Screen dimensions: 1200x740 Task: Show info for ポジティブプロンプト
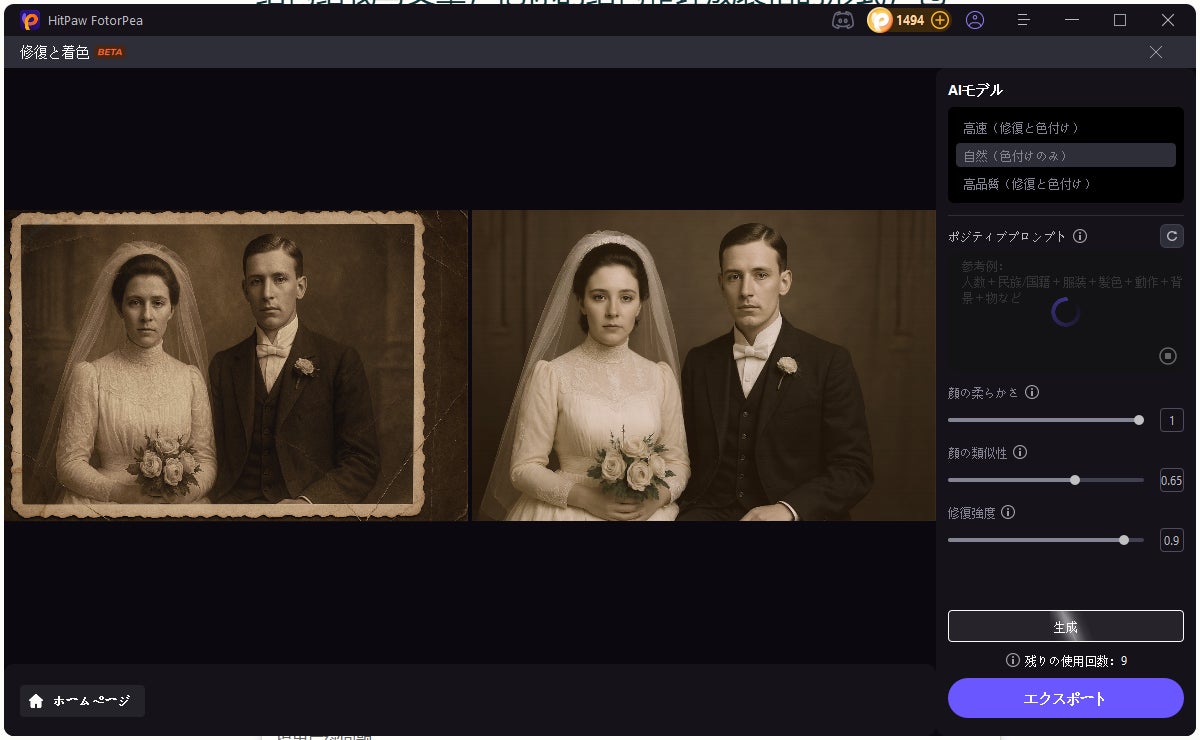click(1080, 237)
